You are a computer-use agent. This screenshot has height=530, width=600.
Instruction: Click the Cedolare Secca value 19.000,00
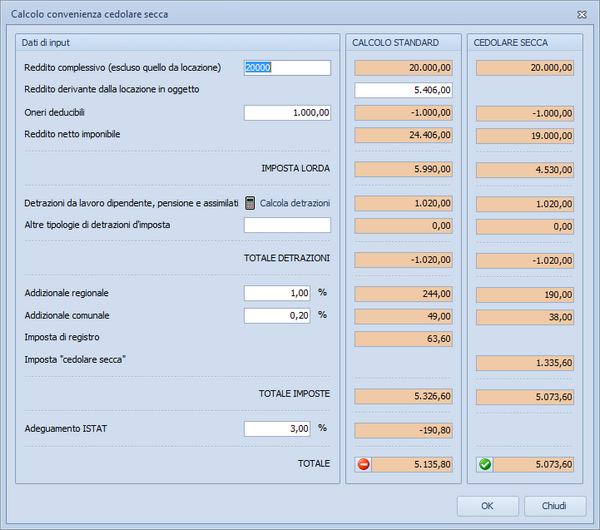(525, 136)
